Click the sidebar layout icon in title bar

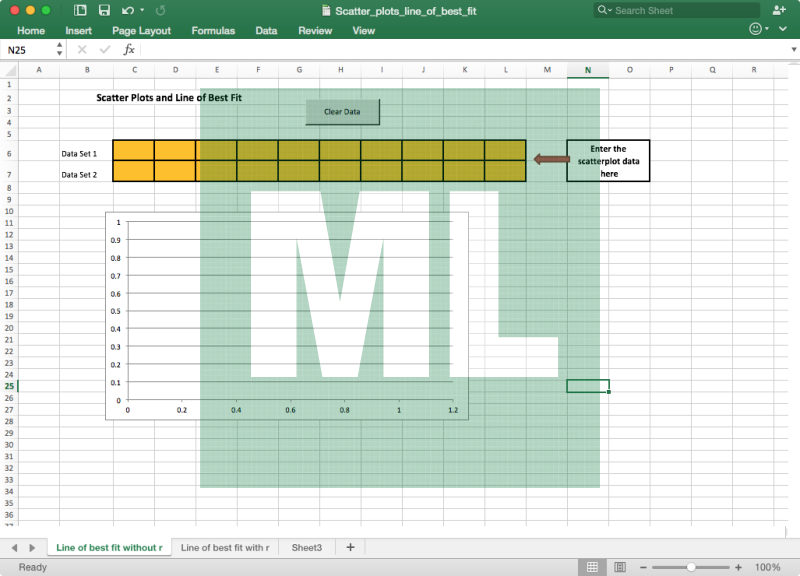(x=80, y=10)
